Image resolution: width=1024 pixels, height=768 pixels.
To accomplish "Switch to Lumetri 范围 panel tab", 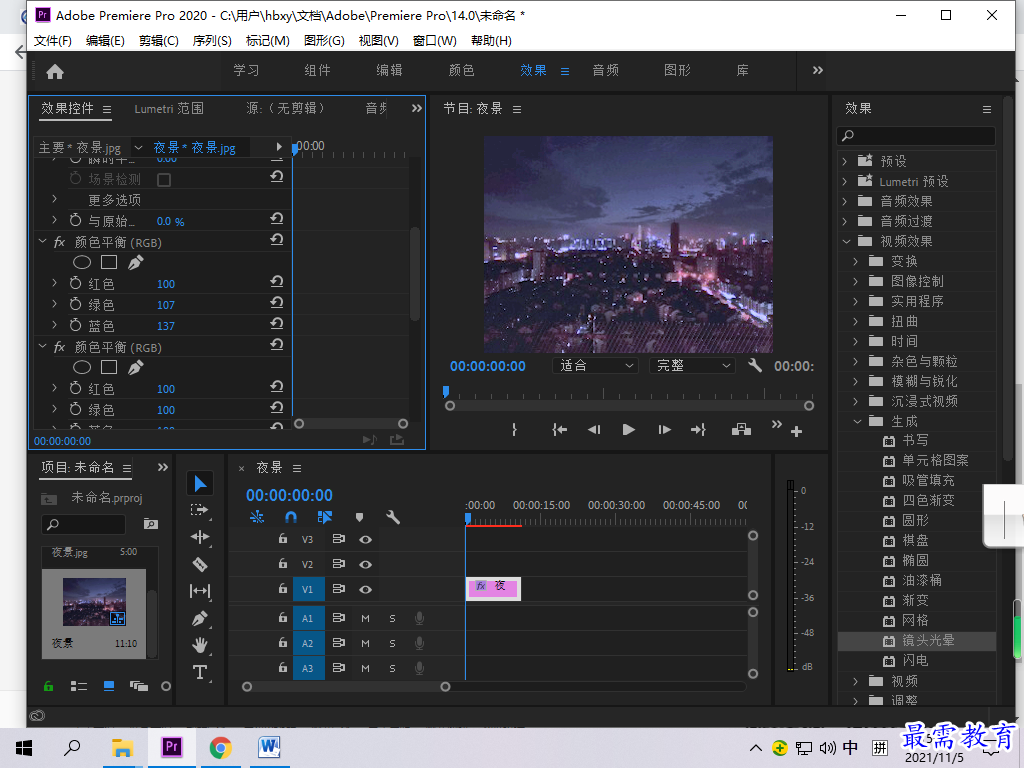I will click(x=169, y=108).
